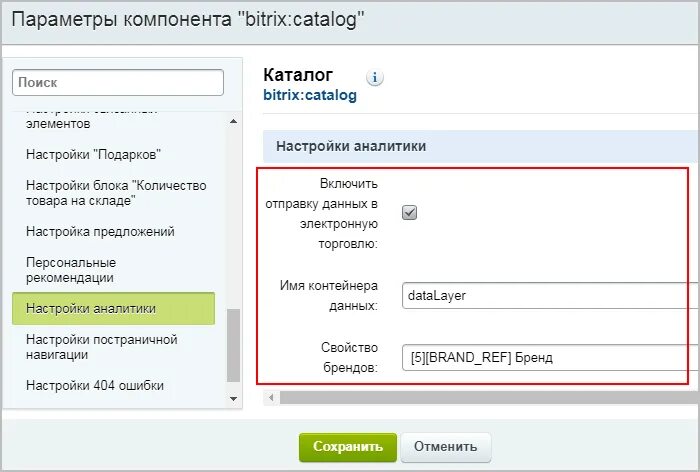This screenshot has width=700, height=472.
Task: Click the sidebar scroll down arrow
Action: pos(233,399)
